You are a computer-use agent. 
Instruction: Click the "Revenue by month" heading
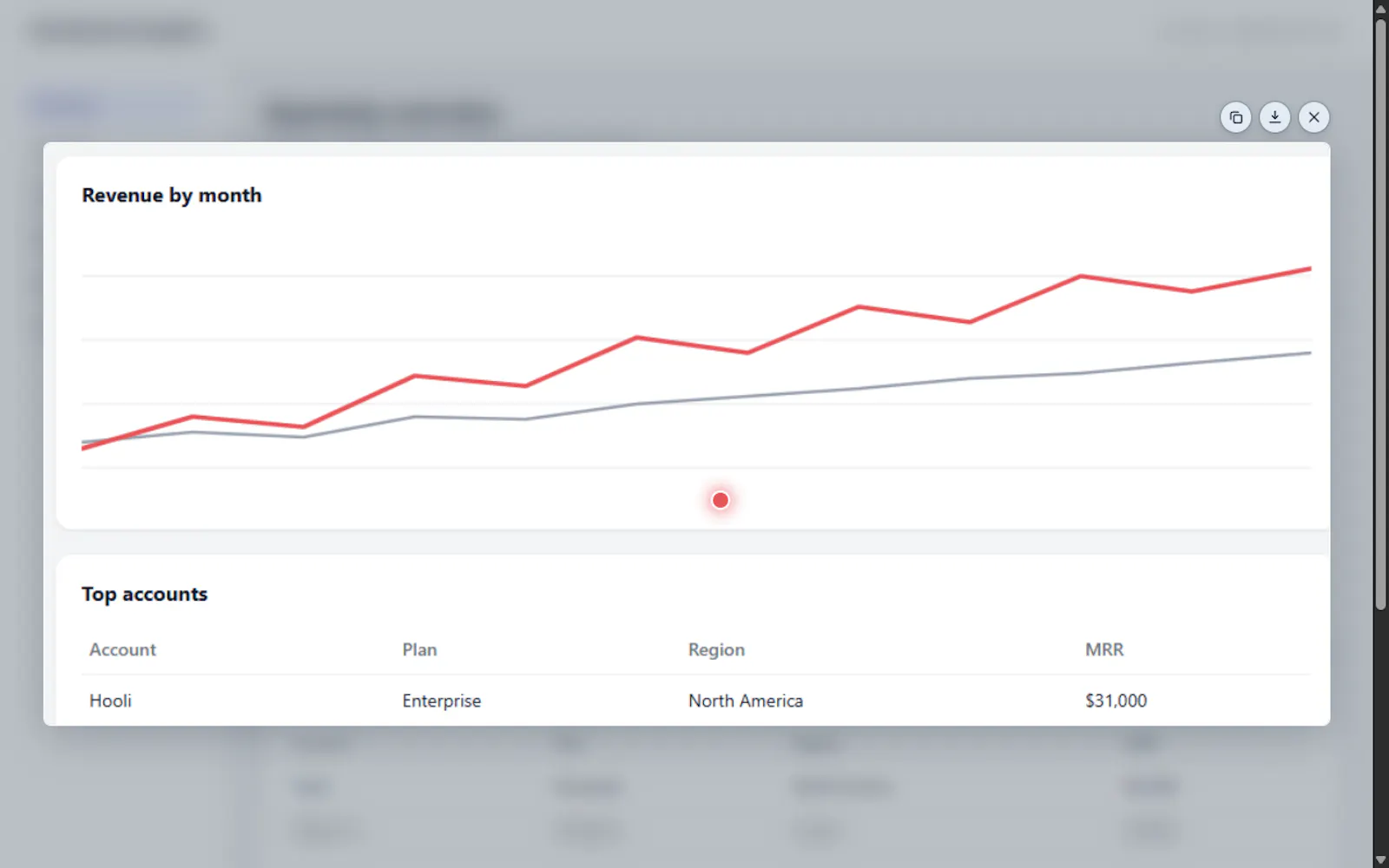pyautogui.click(x=172, y=195)
